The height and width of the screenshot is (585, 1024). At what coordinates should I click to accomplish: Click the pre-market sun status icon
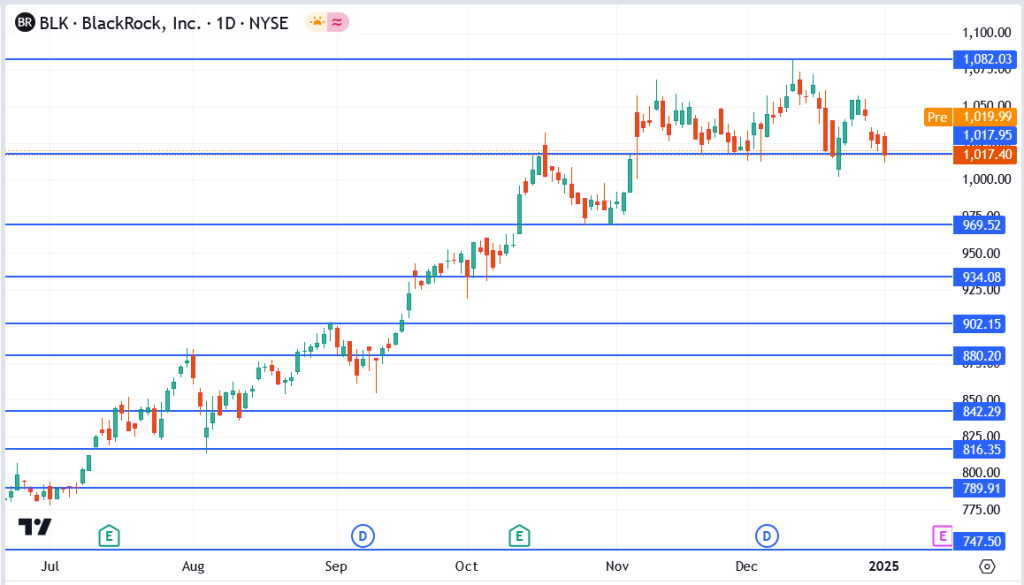click(x=316, y=21)
